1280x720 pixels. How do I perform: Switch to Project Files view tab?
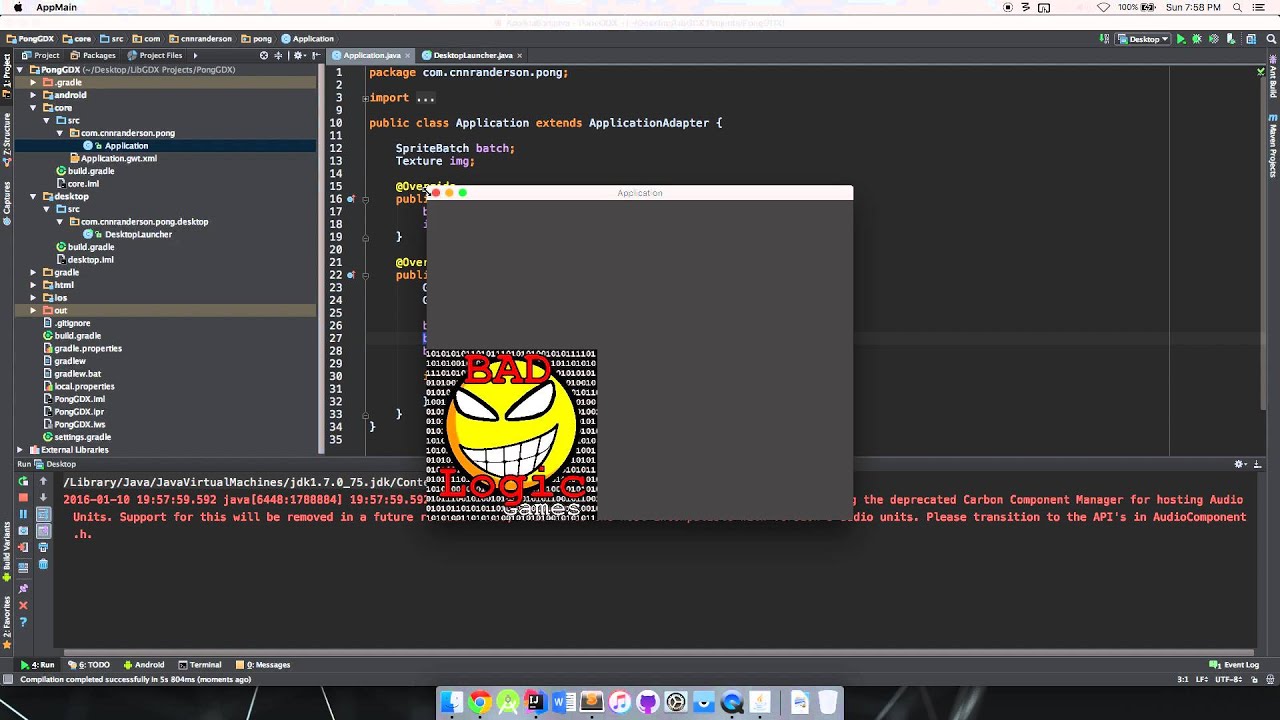coord(155,55)
